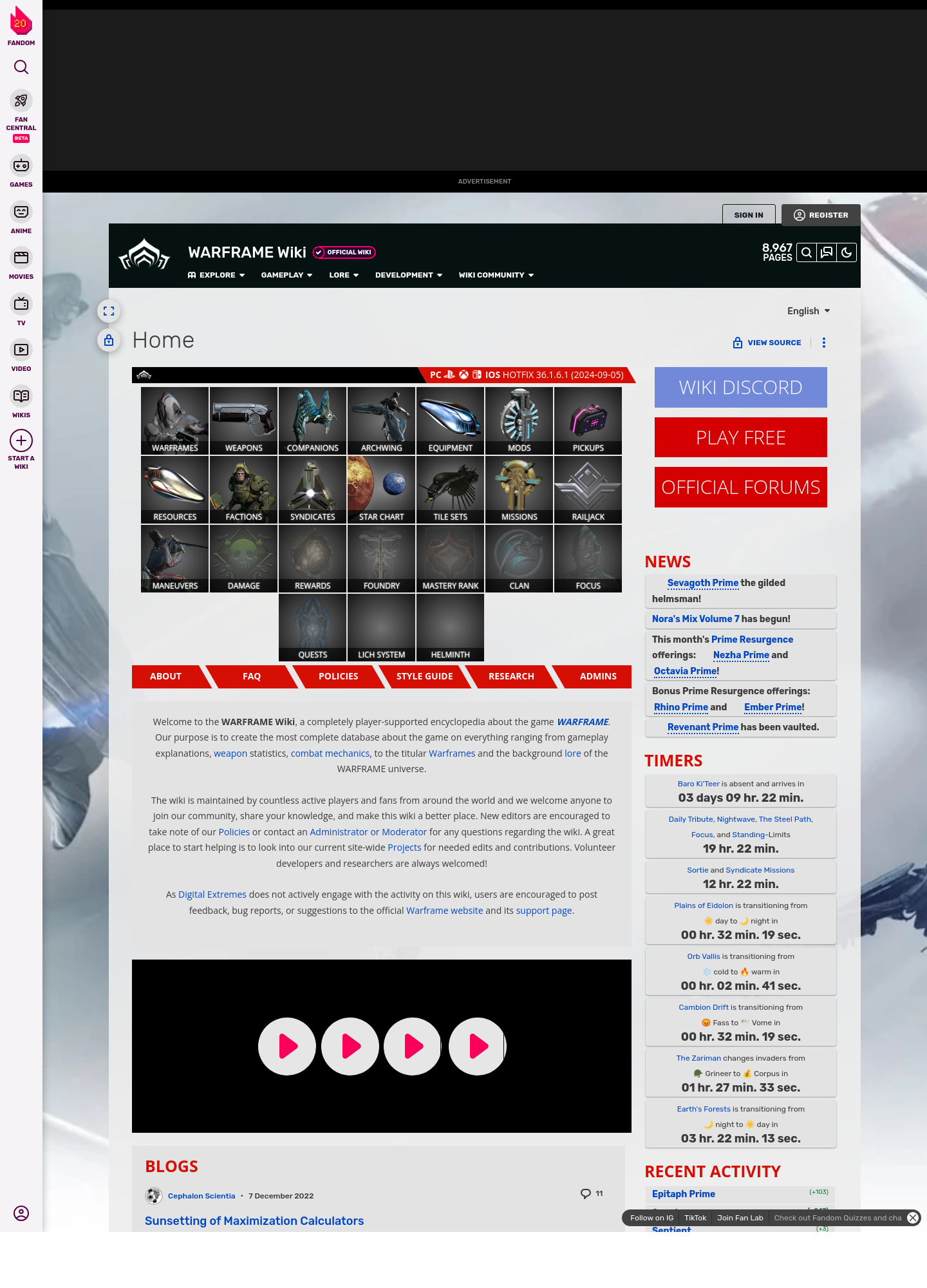Open the Official Forums banner

coord(741,488)
